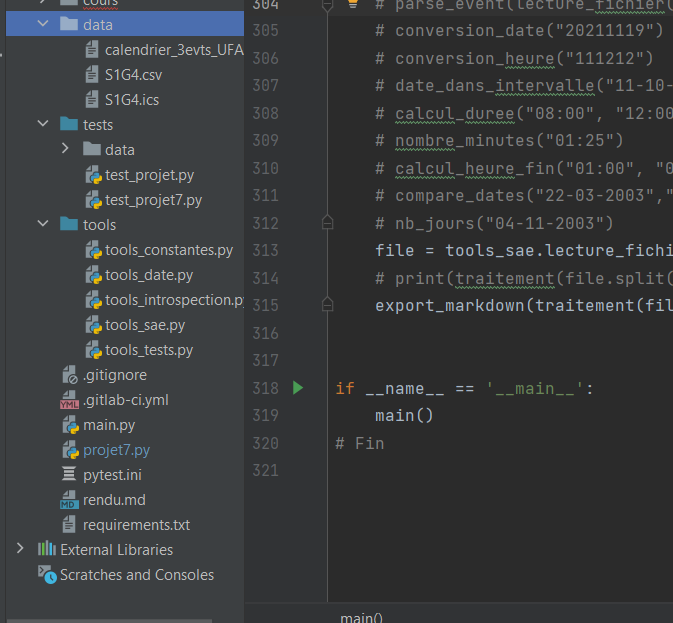Screen dimensions: 673x623
Task: Click the yellow lightbulb intention icon
Action: point(351,4)
